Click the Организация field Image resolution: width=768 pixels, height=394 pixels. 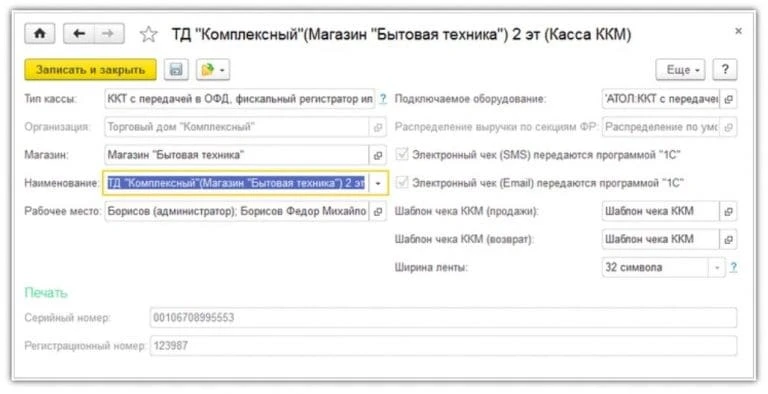point(237,127)
